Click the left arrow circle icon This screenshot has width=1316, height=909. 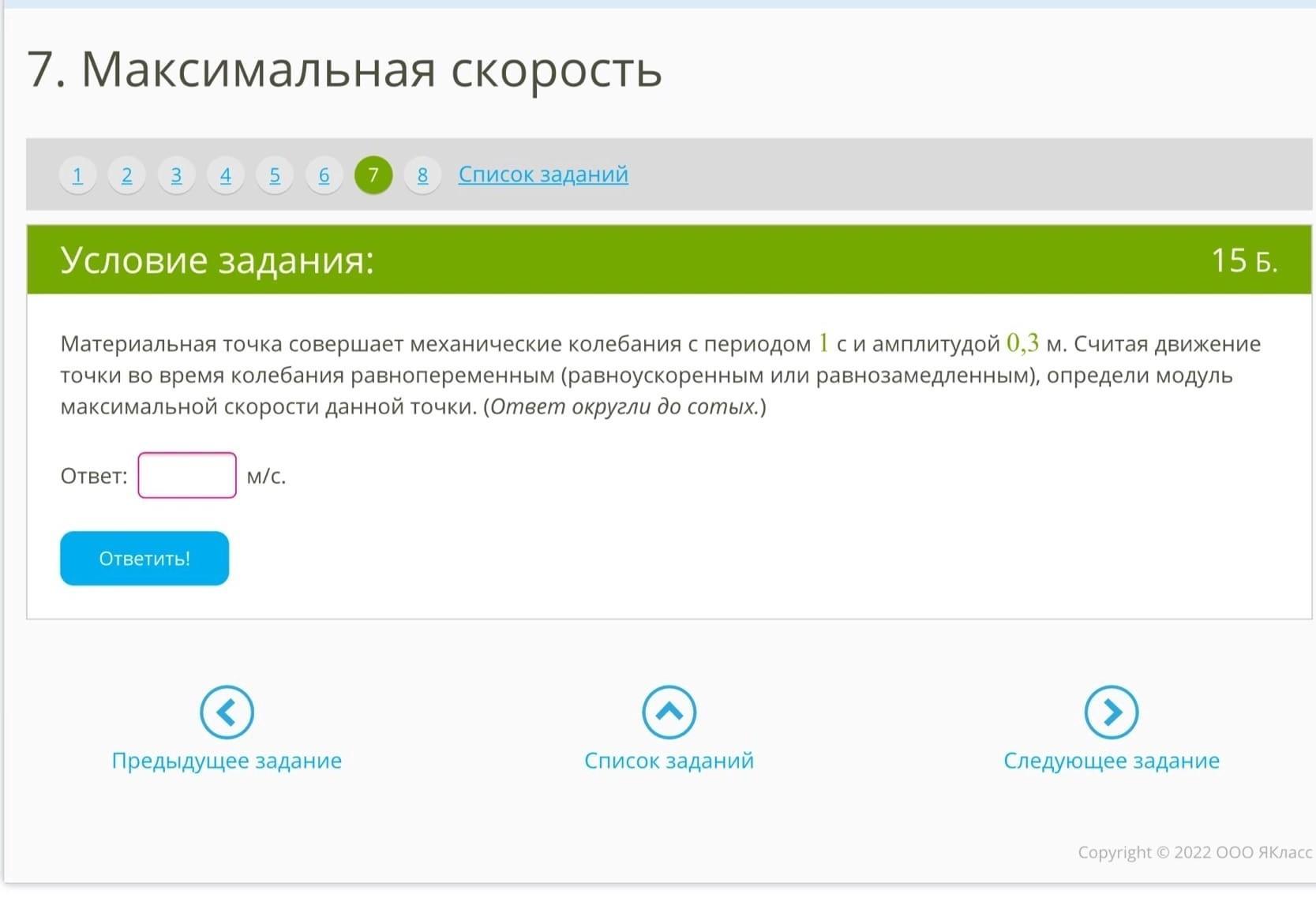[x=227, y=713]
